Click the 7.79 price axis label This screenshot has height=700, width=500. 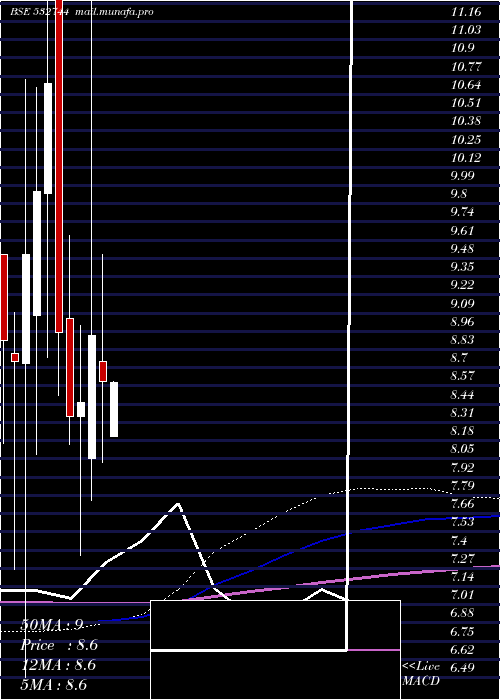click(463, 486)
